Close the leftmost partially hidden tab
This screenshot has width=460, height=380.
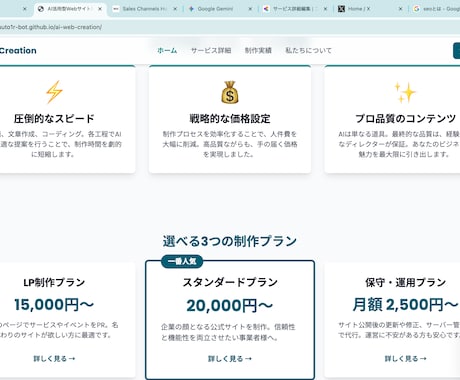24,9
